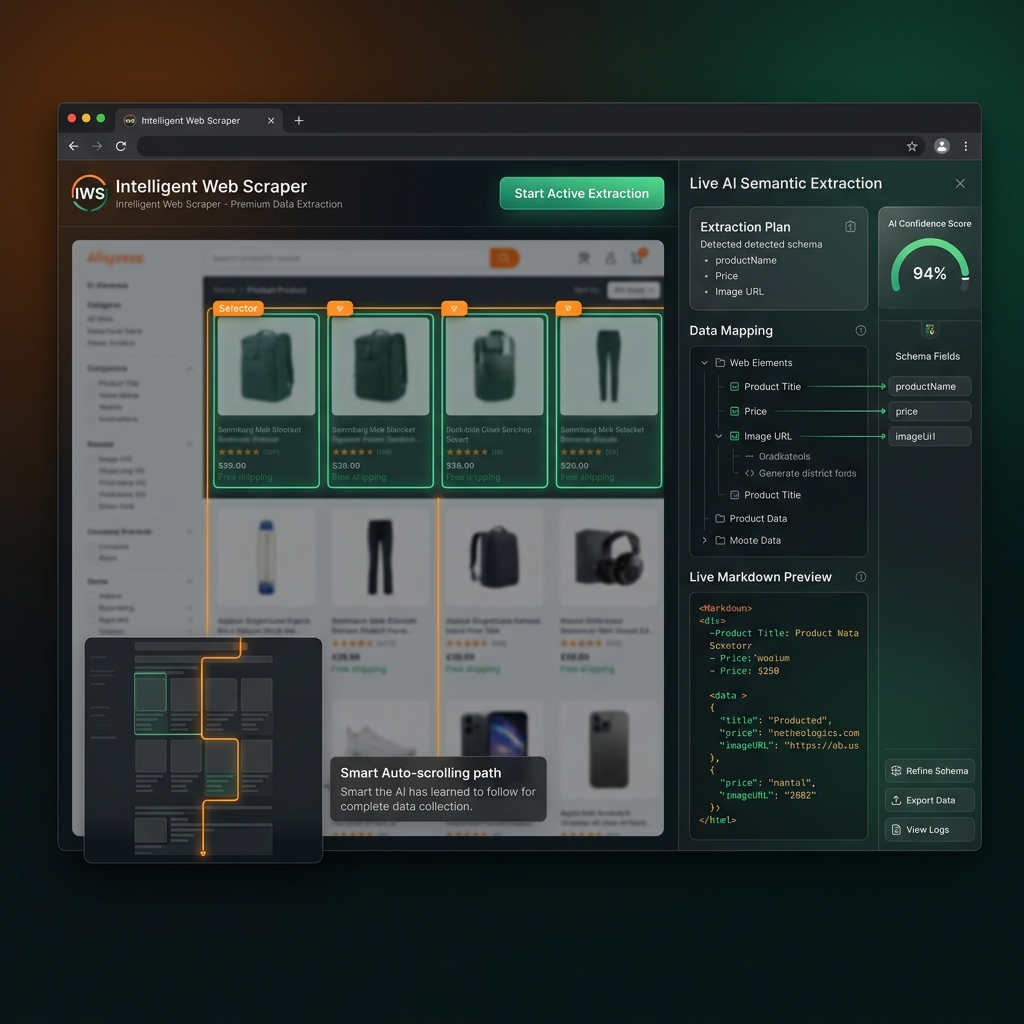Toggle the Product Titie checkbox under Image URL
The width and height of the screenshot is (1024, 1024).
click(735, 495)
